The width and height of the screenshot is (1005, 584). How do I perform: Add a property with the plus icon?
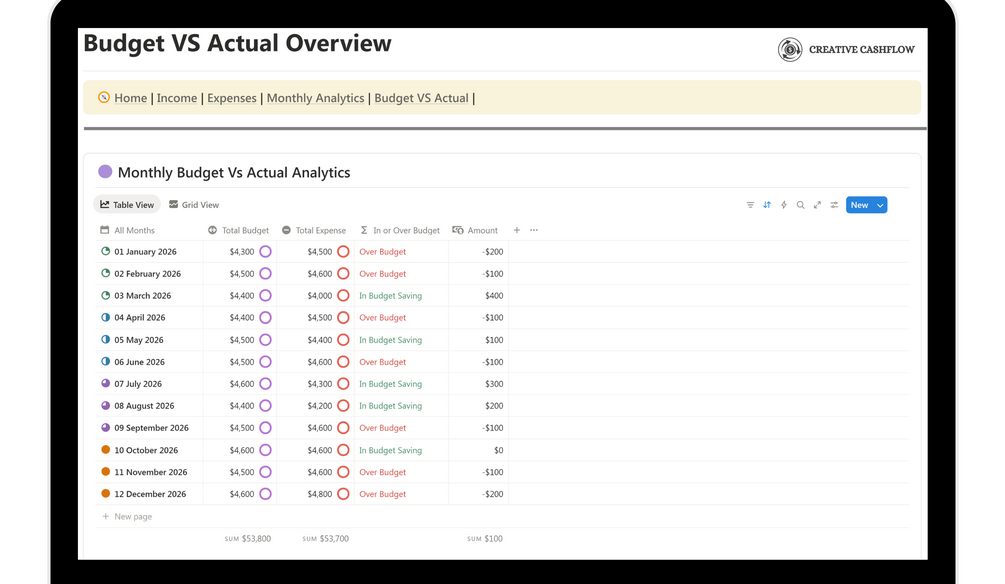517,230
